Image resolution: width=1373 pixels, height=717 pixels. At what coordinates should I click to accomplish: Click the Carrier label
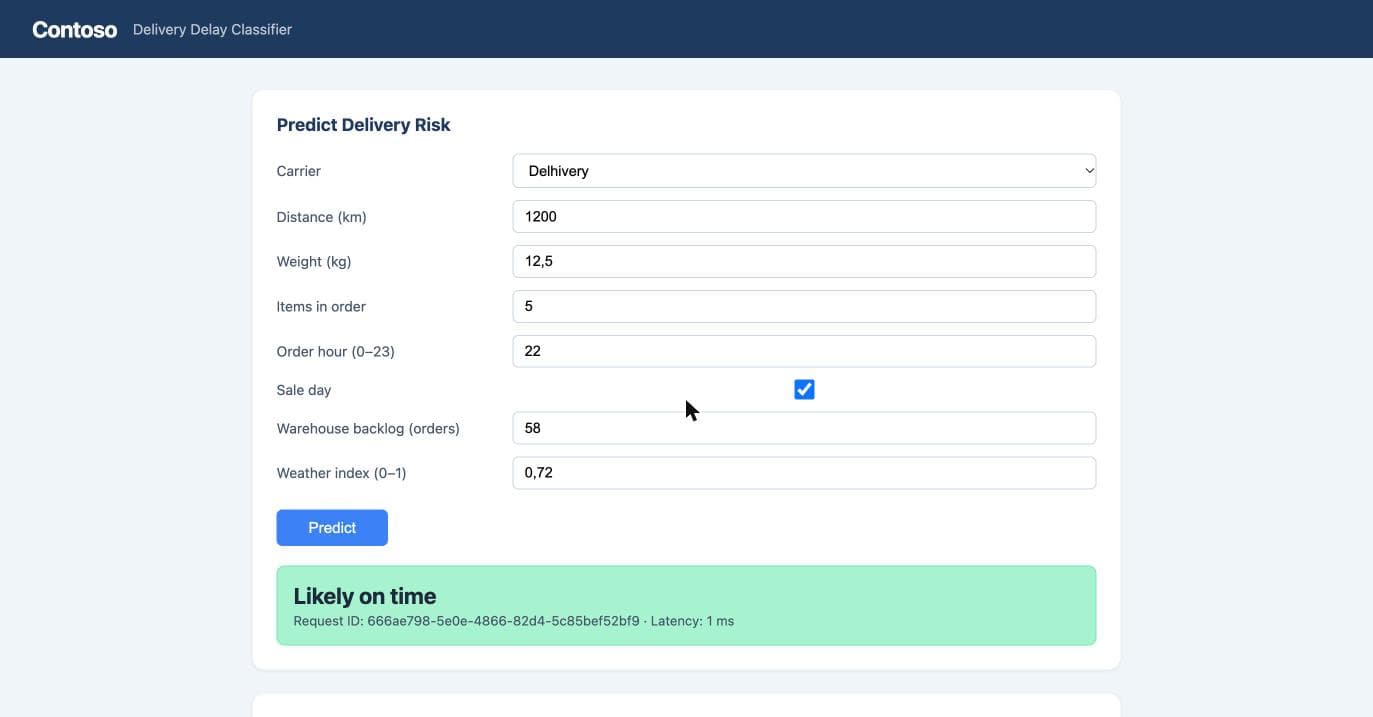299,171
